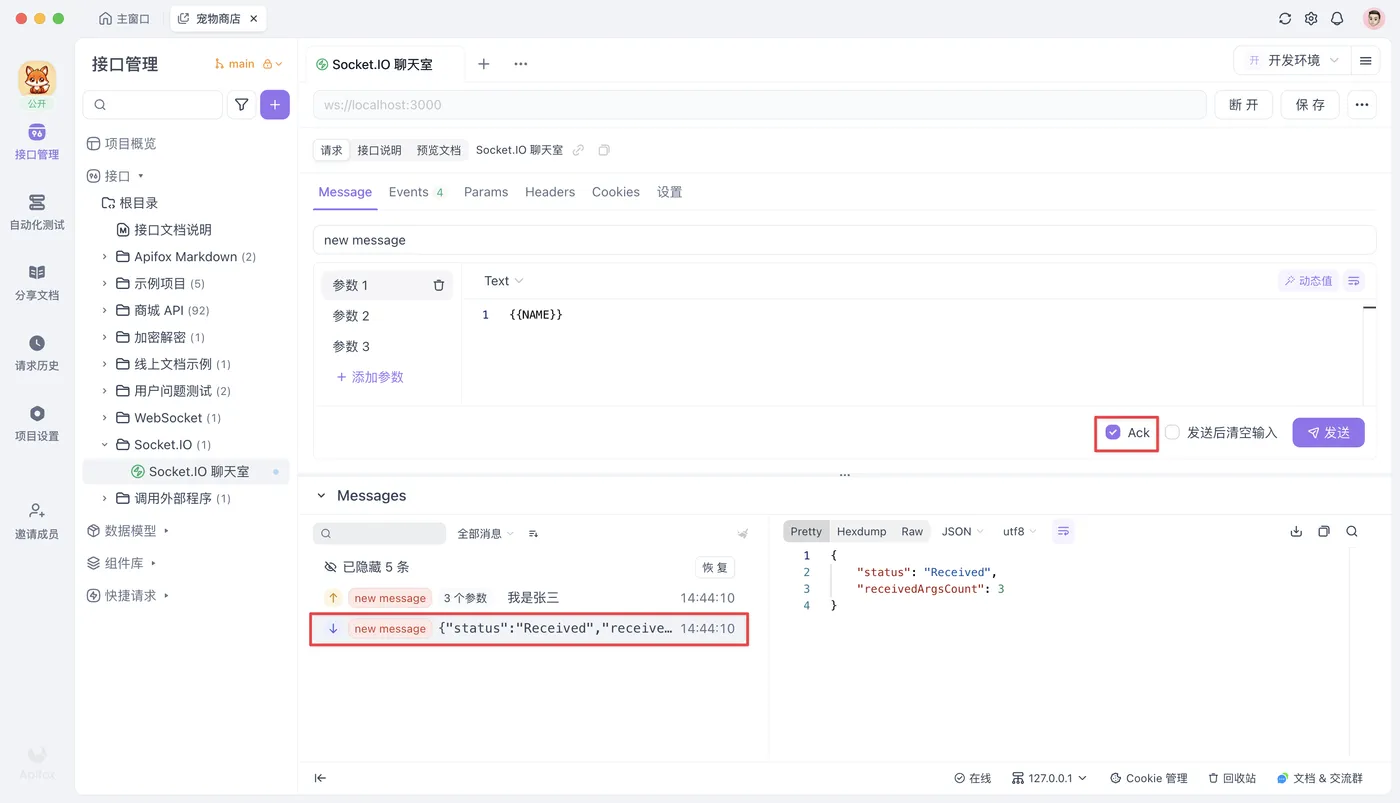
Task: Click the link icon beside Socket.IO 聊天室 title
Action: pos(578,150)
